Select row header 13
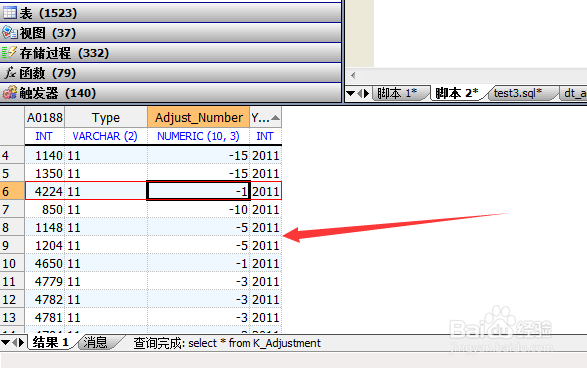Image resolution: width=587 pixels, height=368 pixels. pos(12,317)
